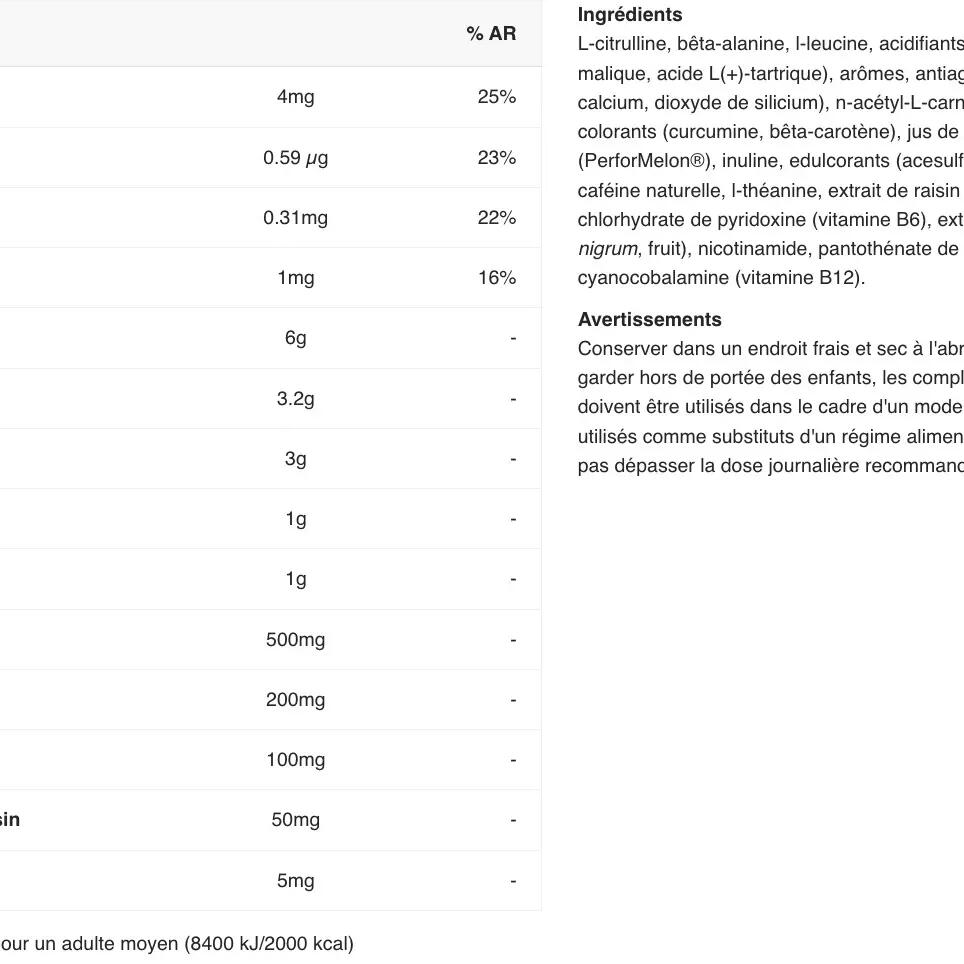Click the 16% value in % AR column

[496, 278]
